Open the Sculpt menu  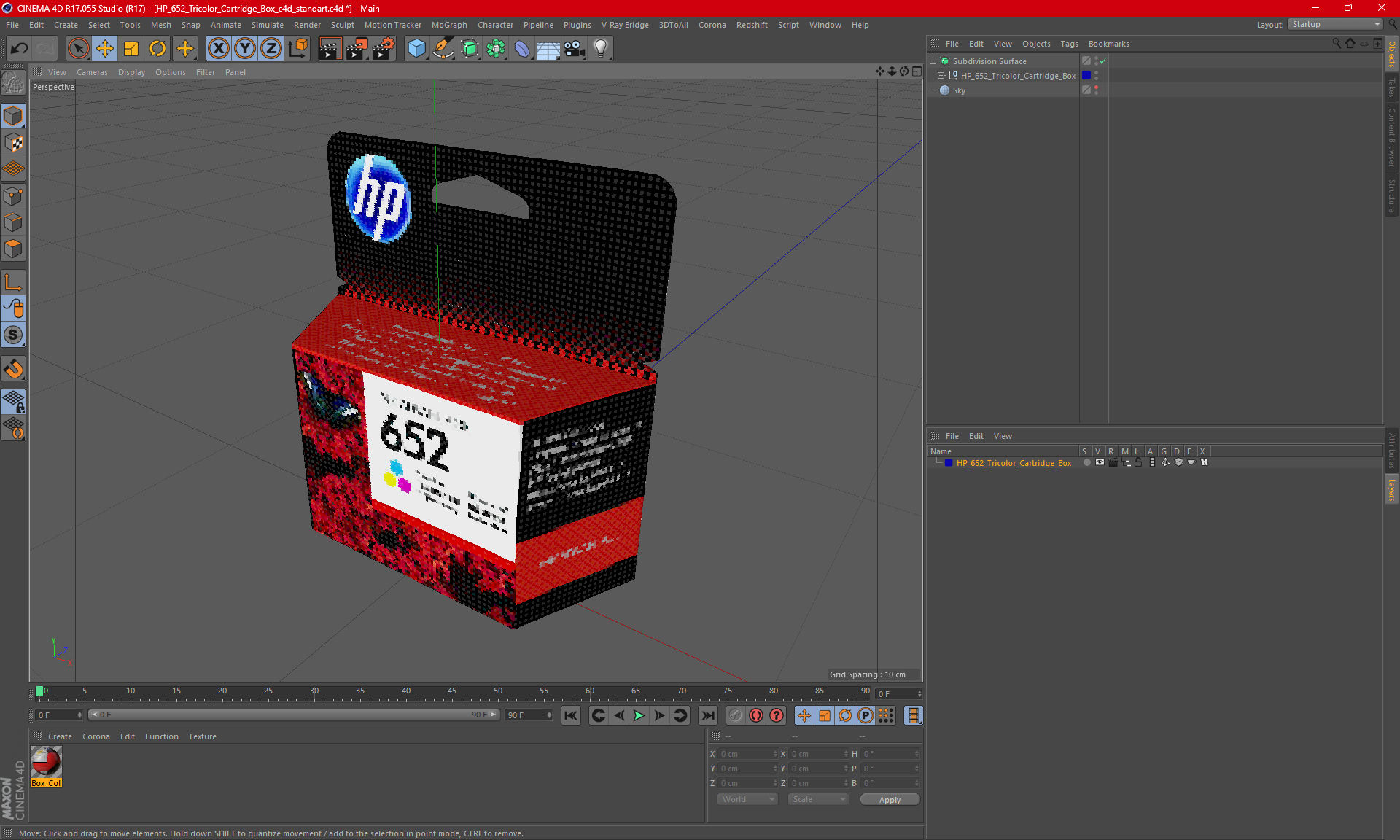click(x=342, y=25)
